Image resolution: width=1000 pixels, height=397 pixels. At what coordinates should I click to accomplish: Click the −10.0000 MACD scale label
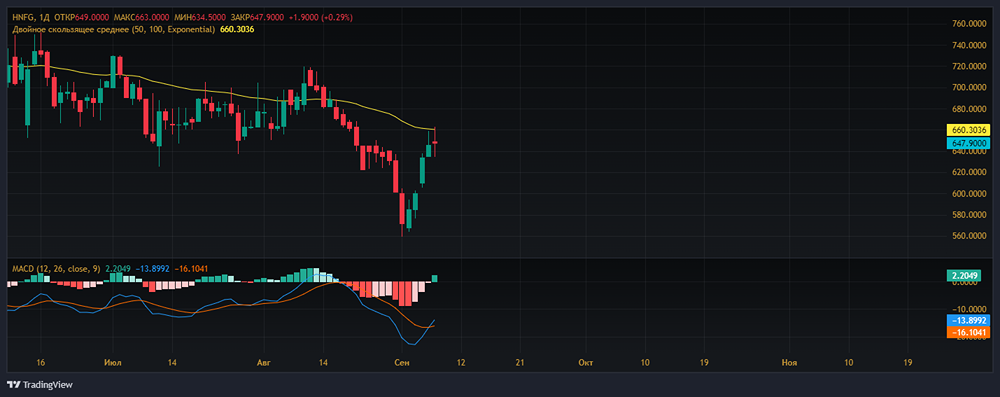(970, 310)
